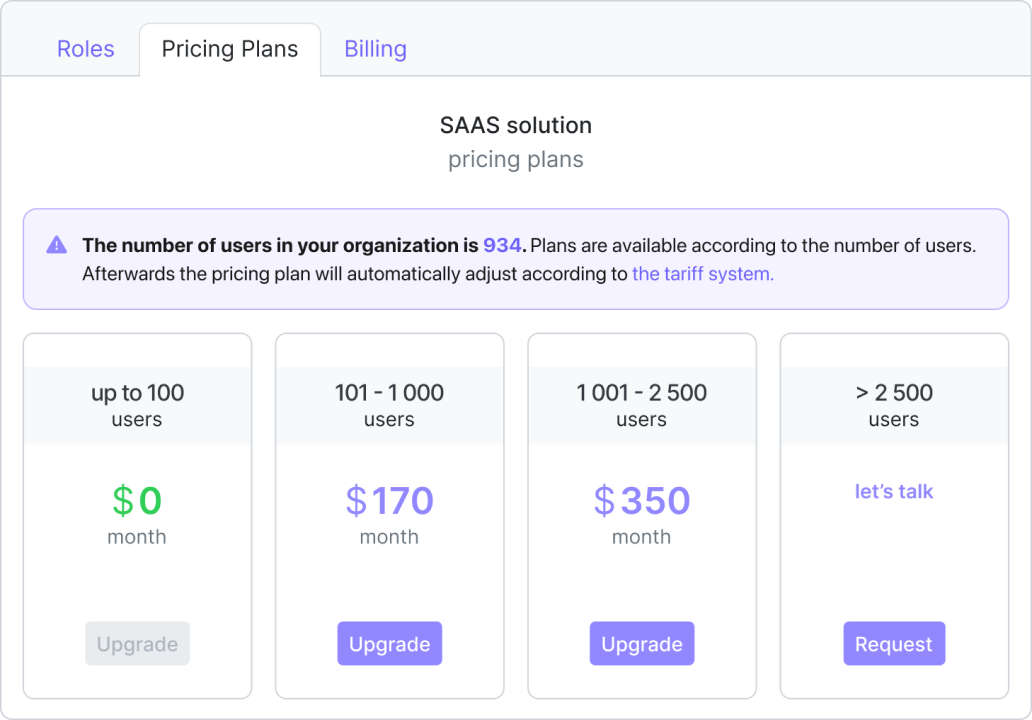Select the Pricing Plans tab
The image size is (1032, 720).
230,49
